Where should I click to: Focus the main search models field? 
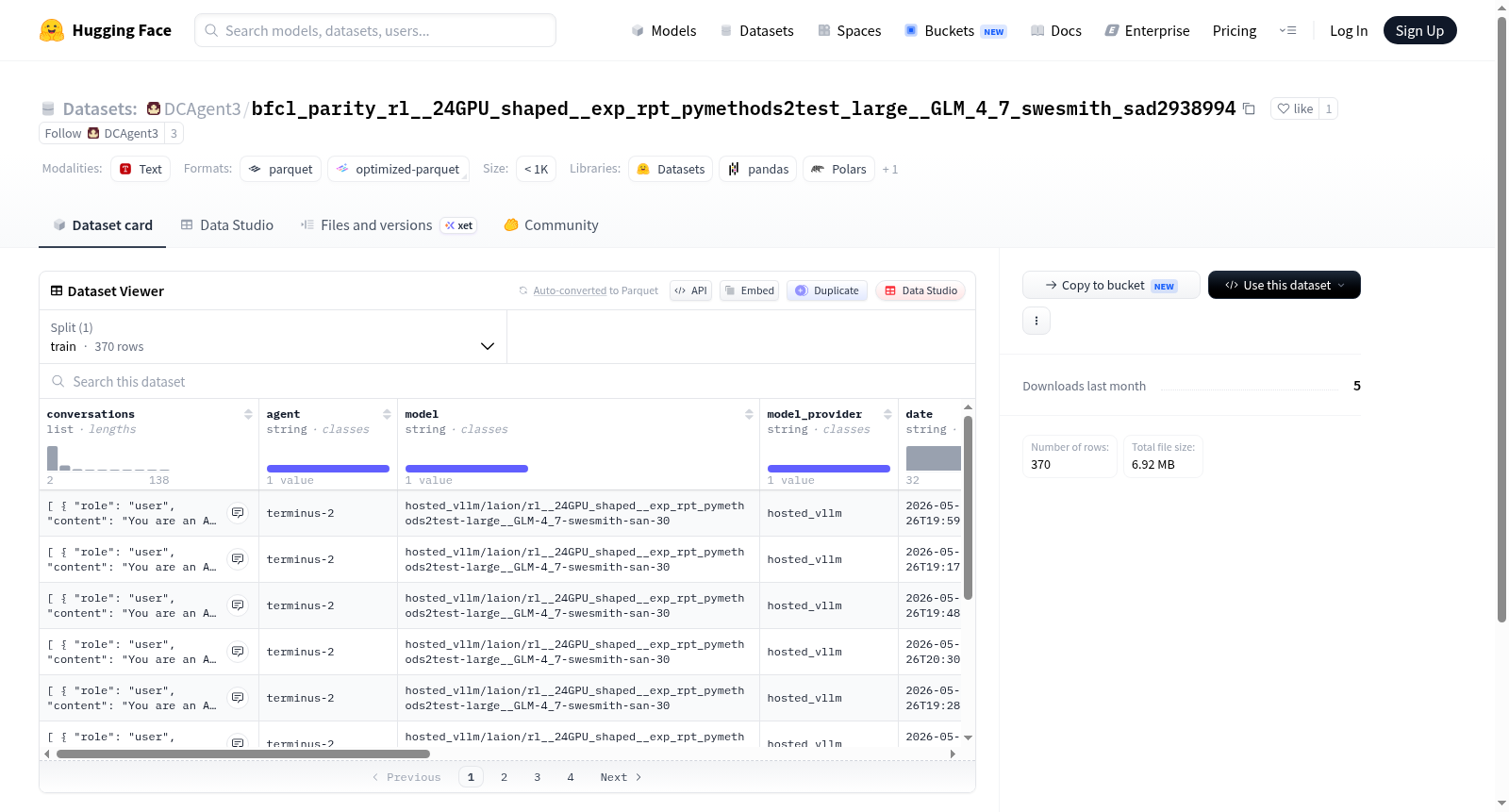tap(375, 30)
